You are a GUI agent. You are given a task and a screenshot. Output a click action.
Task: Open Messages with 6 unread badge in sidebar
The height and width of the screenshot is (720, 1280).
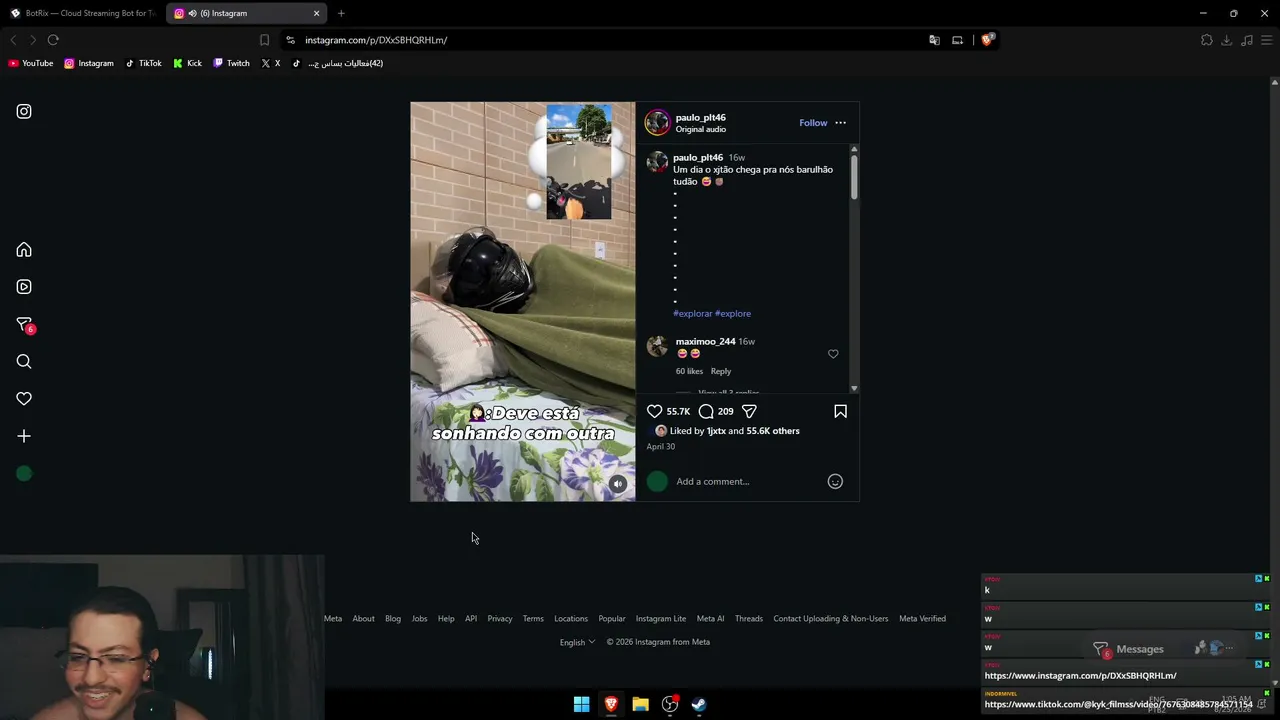click(x=25, y=325)
